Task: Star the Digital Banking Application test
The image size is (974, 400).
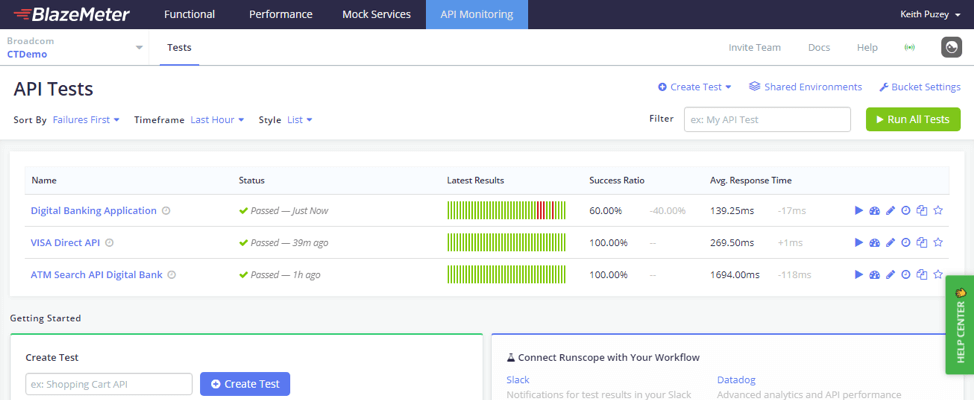Action: point(938,211)
